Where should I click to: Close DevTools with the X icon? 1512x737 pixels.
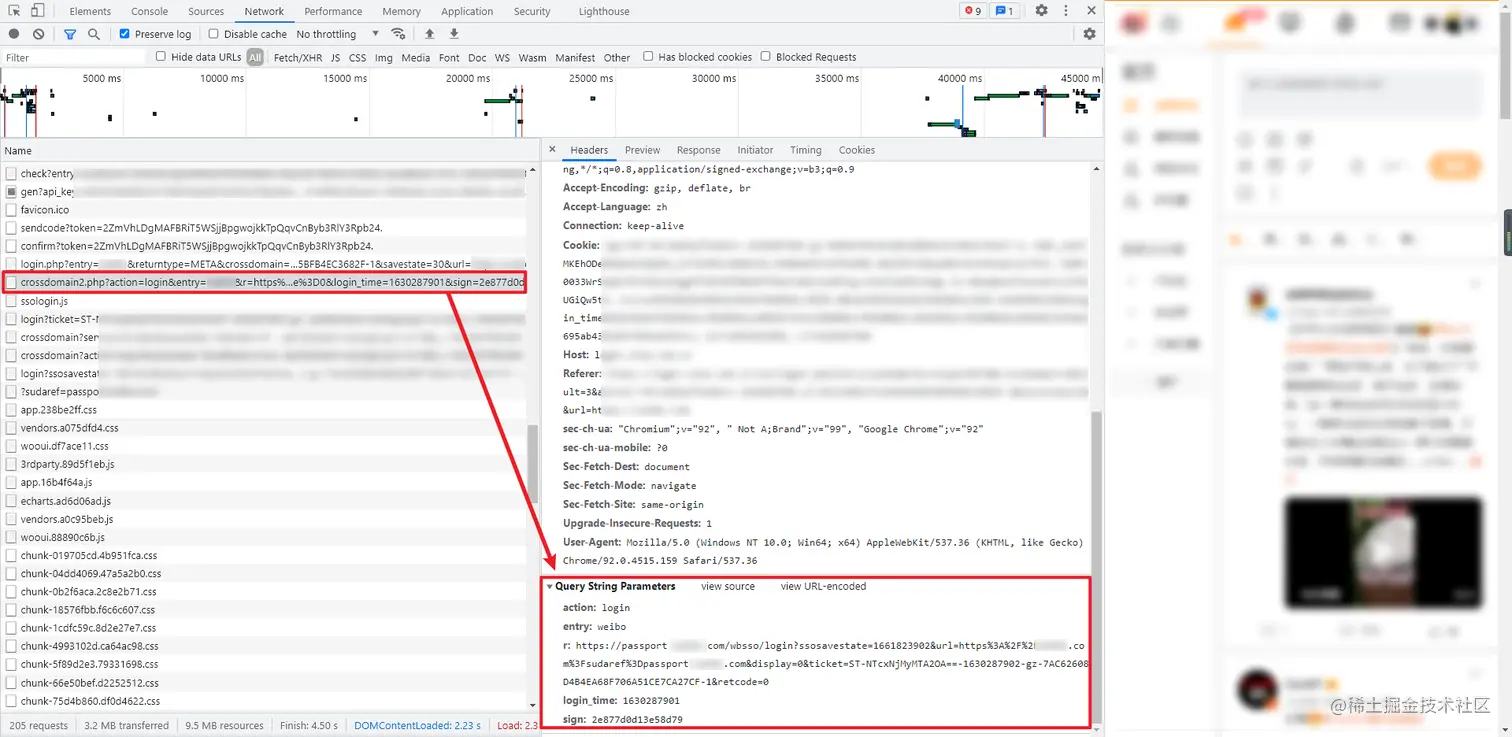[1091, 11]
